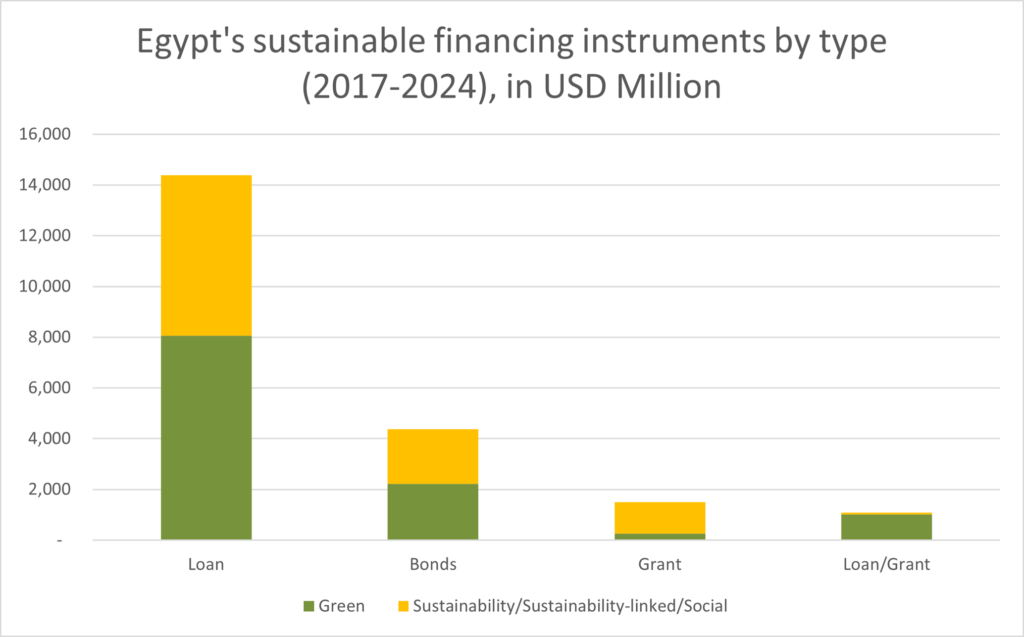The image size is (1024, 637).
Task: Click the green Loan/Grant bar segment
Action: point(886,527)
